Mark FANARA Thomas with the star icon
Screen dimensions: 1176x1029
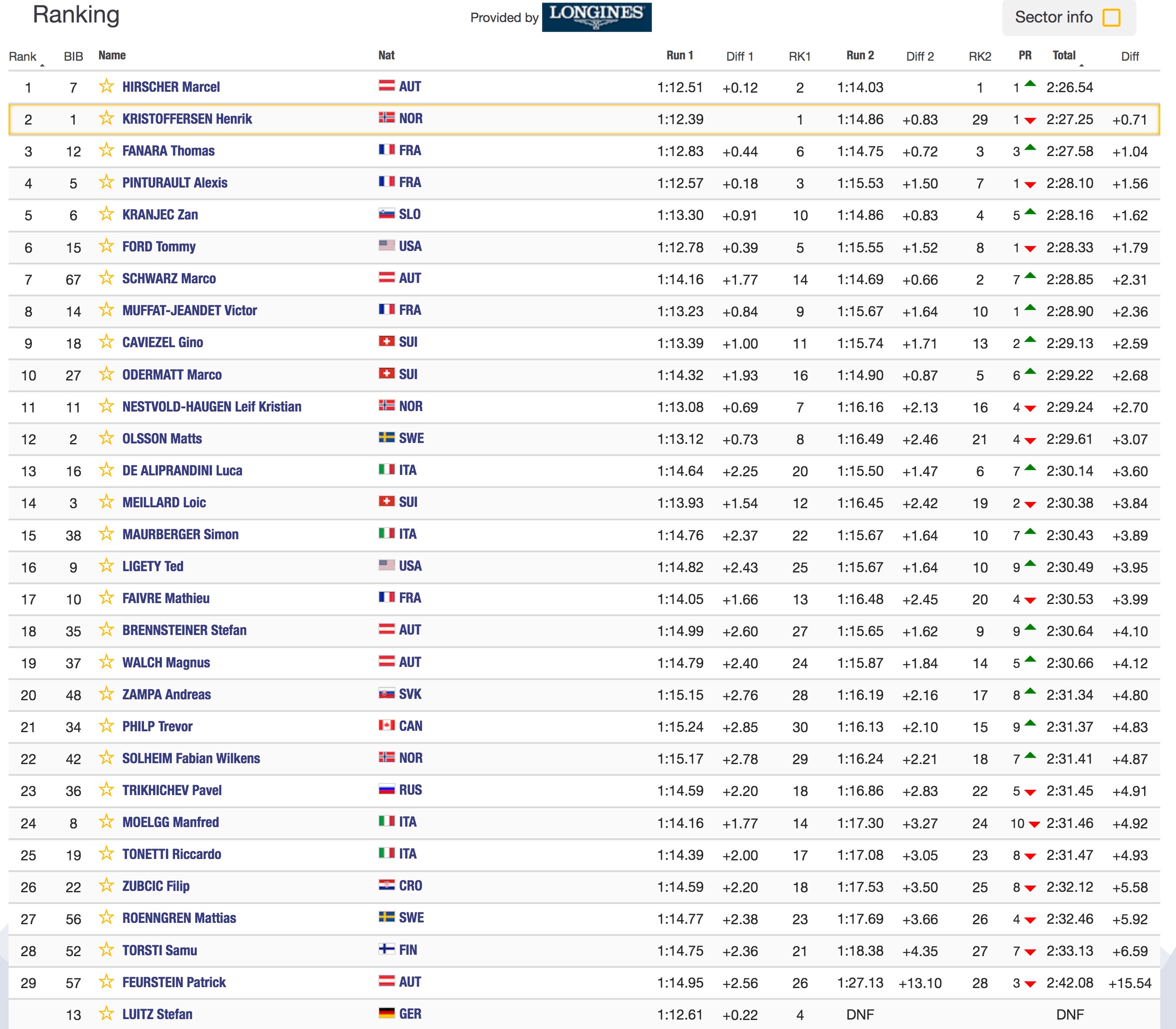point(106,151)
